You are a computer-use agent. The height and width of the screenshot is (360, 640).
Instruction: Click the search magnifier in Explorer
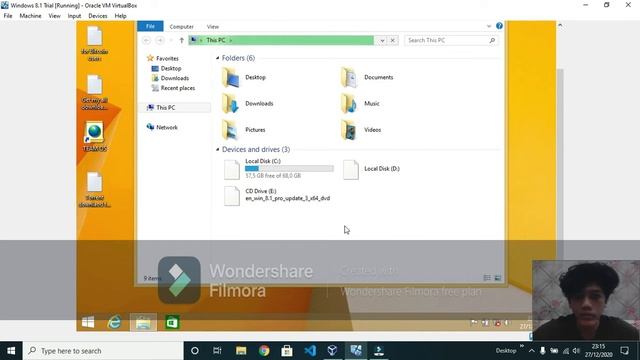tap(492, 40)
